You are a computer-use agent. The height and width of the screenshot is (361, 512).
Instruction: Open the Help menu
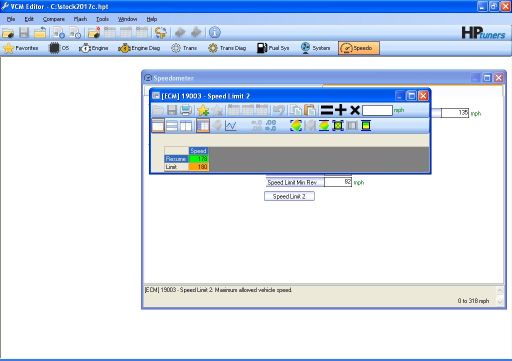point(152,19)
